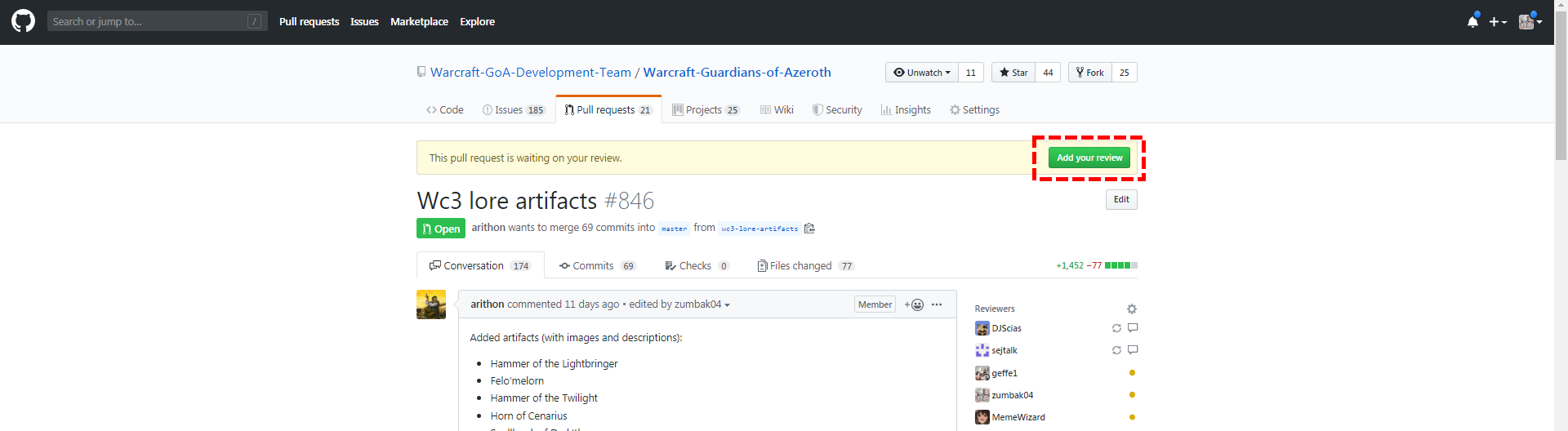Open Warcraft-Guardians-of-Azeroth repository link

pos(737,73)
